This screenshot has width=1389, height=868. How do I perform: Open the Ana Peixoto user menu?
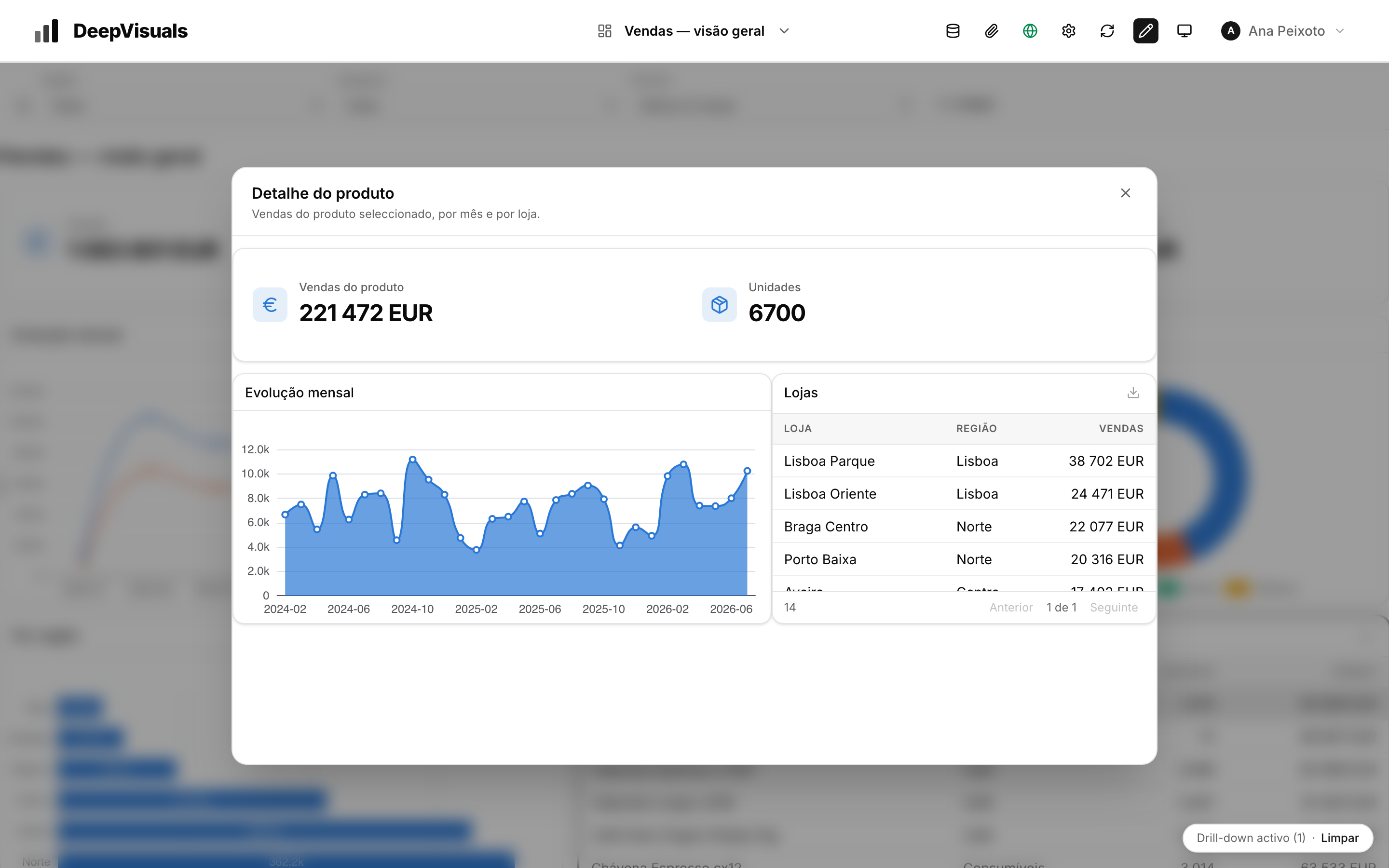point(1283,31)
